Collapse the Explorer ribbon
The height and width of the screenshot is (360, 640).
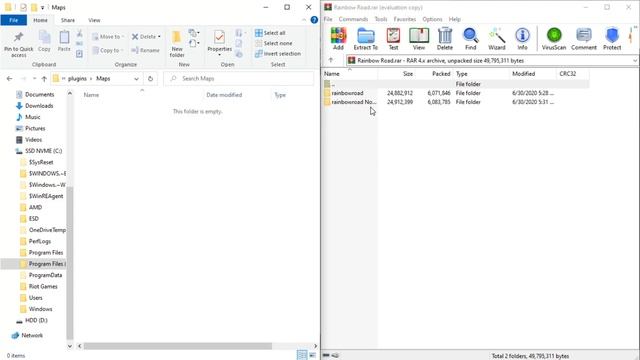(304, 20)
